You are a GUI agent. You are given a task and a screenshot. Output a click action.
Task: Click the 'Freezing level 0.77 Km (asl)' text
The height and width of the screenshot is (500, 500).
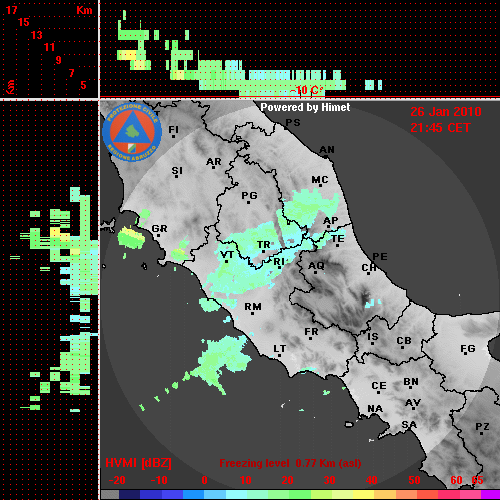pyautogui.click(x=290, y=463)
